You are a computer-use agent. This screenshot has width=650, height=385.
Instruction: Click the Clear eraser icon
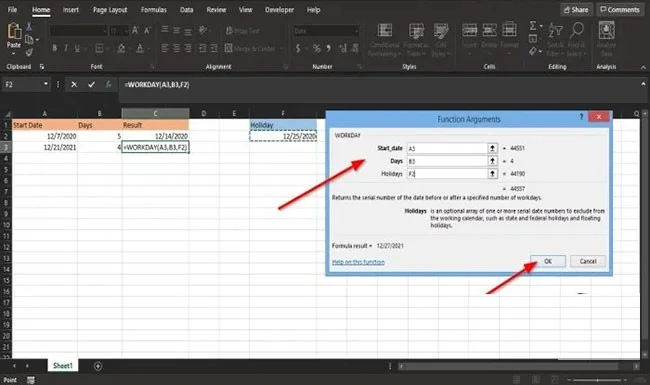pyautogui.click(x=533, y=51)
